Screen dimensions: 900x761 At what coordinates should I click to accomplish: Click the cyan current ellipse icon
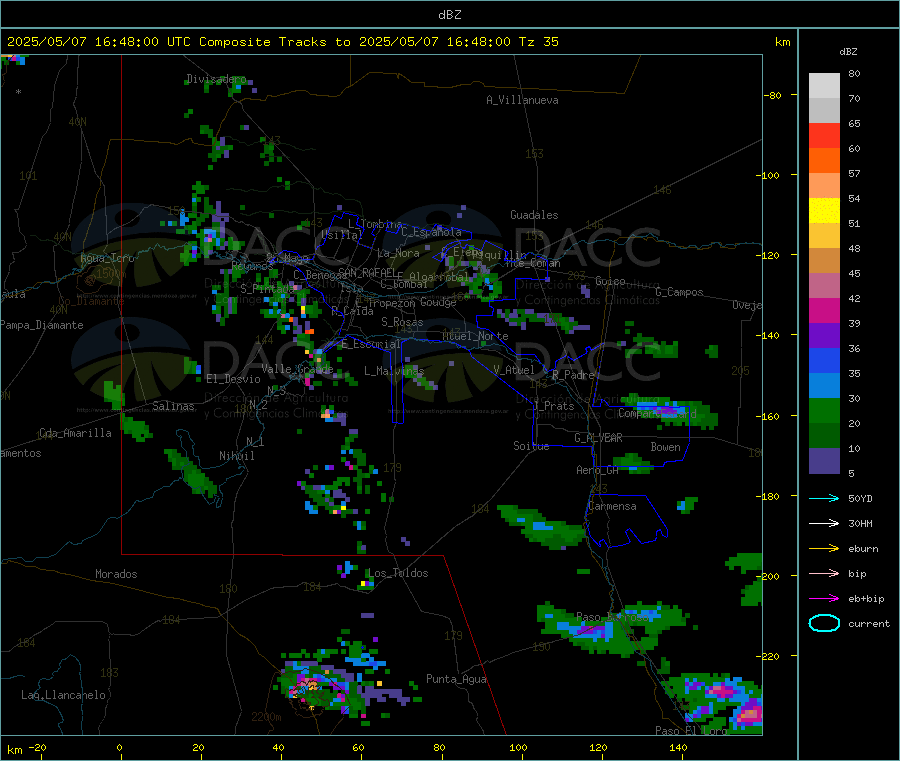824,623
